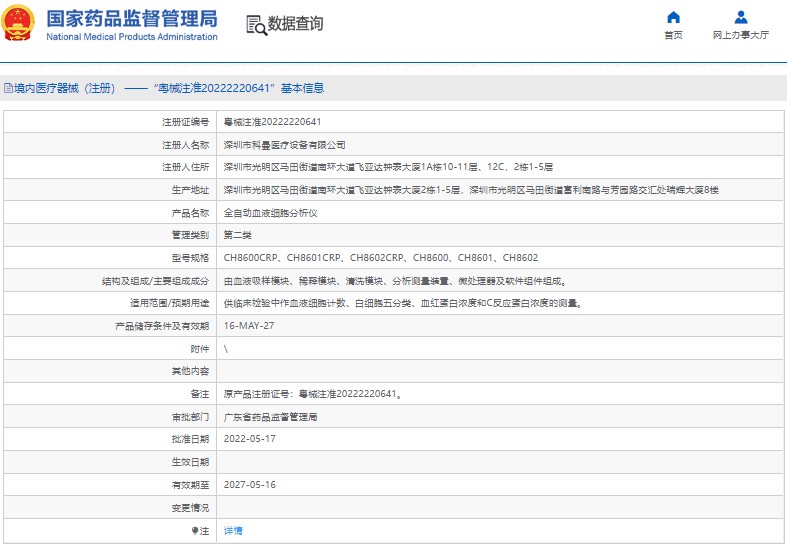787x550 pixels.
Task: Select the 生产地址 address value
Action: click(471, 190)
